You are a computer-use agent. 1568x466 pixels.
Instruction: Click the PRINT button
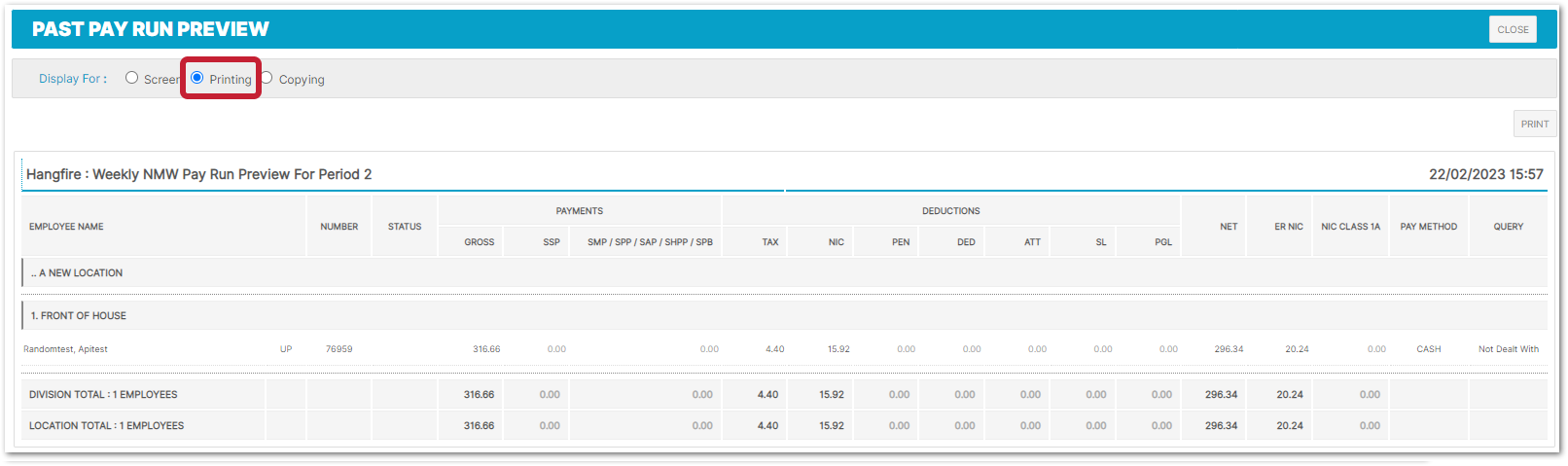pyautogui.click(x=1534, y=124)
